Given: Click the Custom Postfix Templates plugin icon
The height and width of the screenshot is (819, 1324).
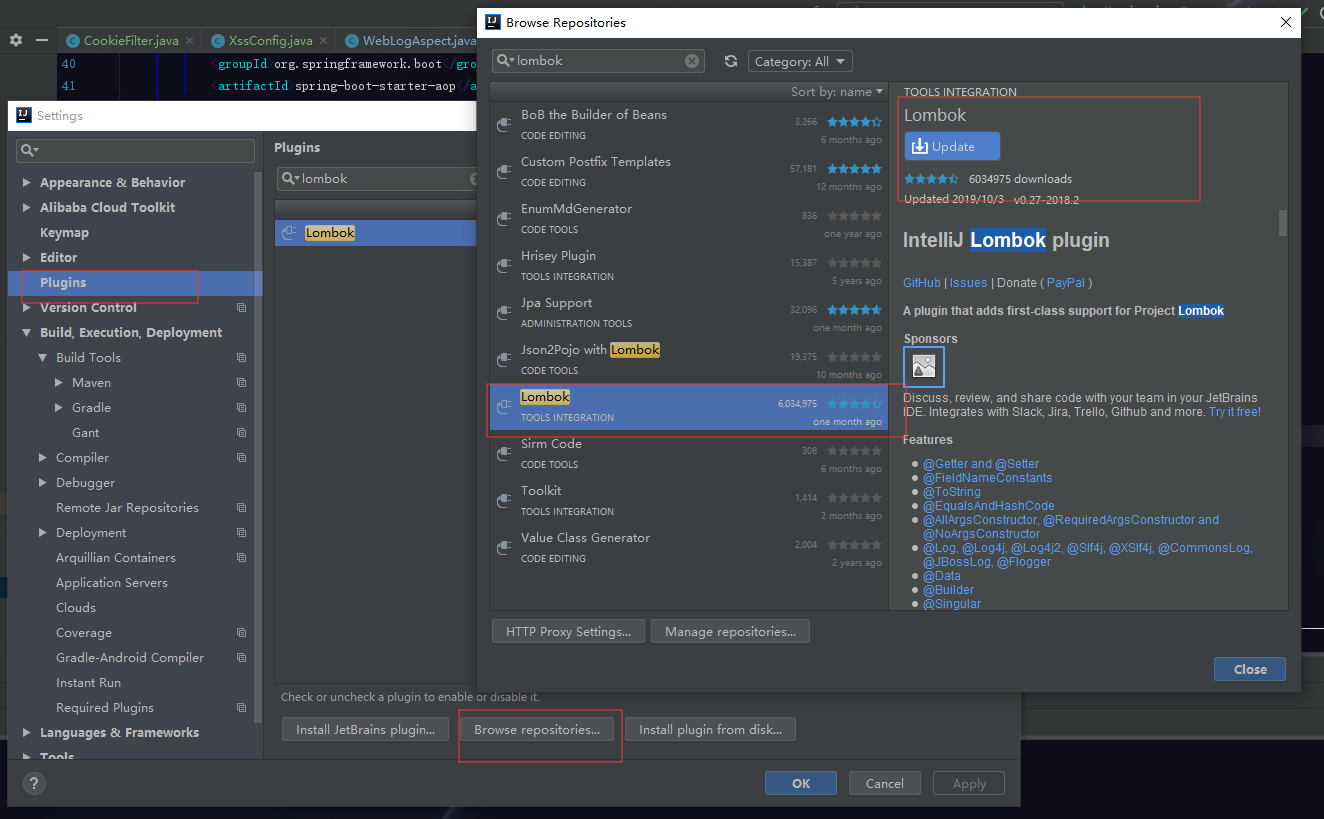Looking at the screenshot, I should point(505,172).
